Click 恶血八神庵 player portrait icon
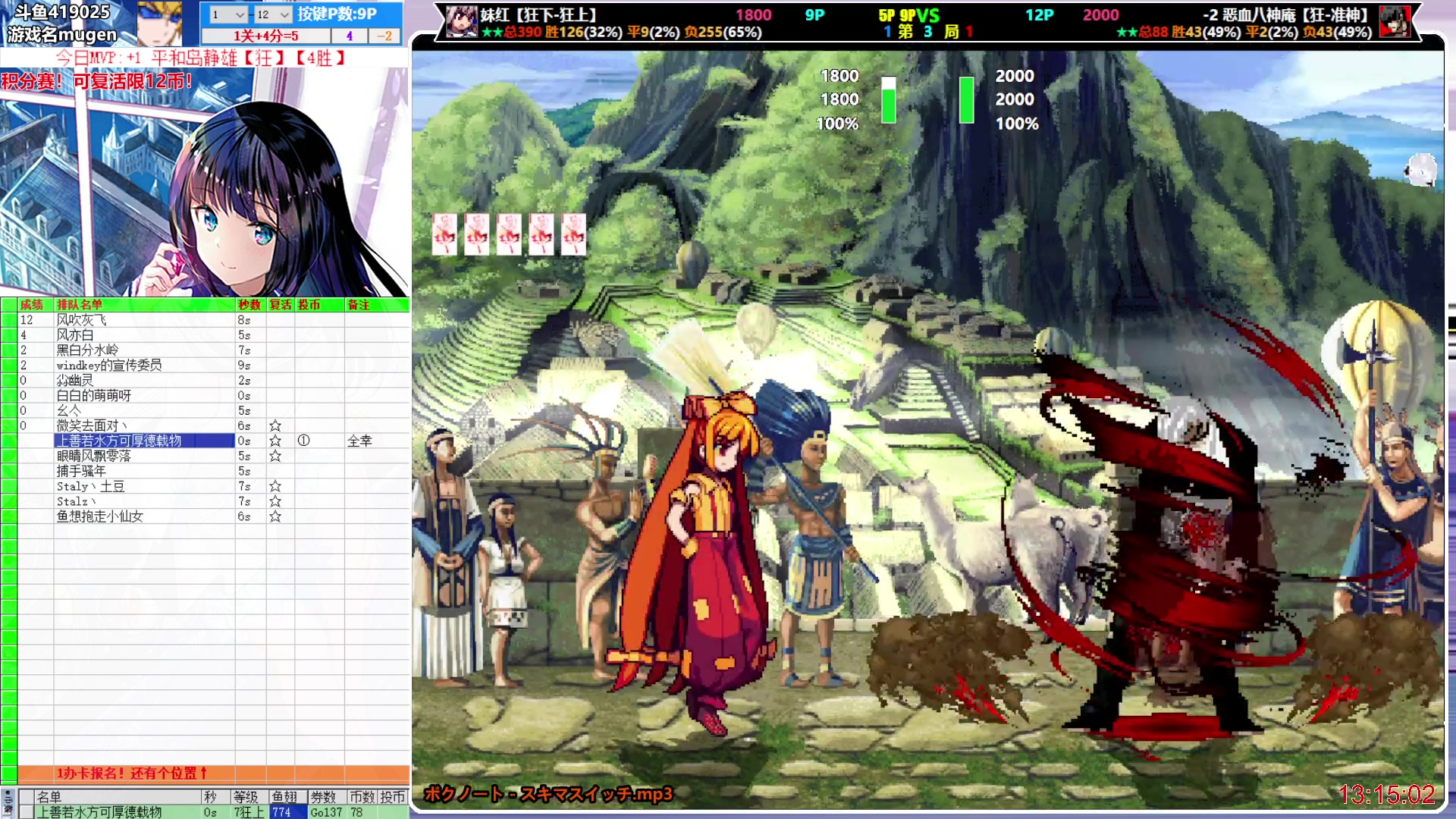Viewport: 1456px width, 819px height. coord(1394,22)
